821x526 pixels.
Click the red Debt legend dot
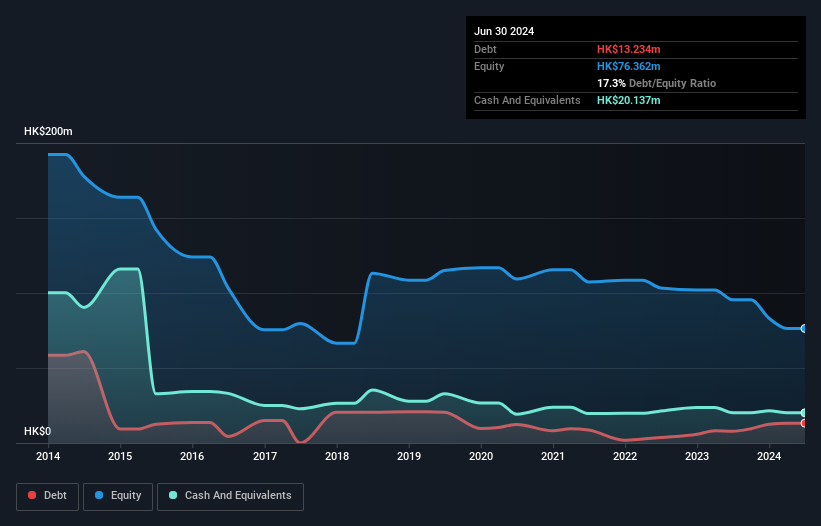[33, 495]
